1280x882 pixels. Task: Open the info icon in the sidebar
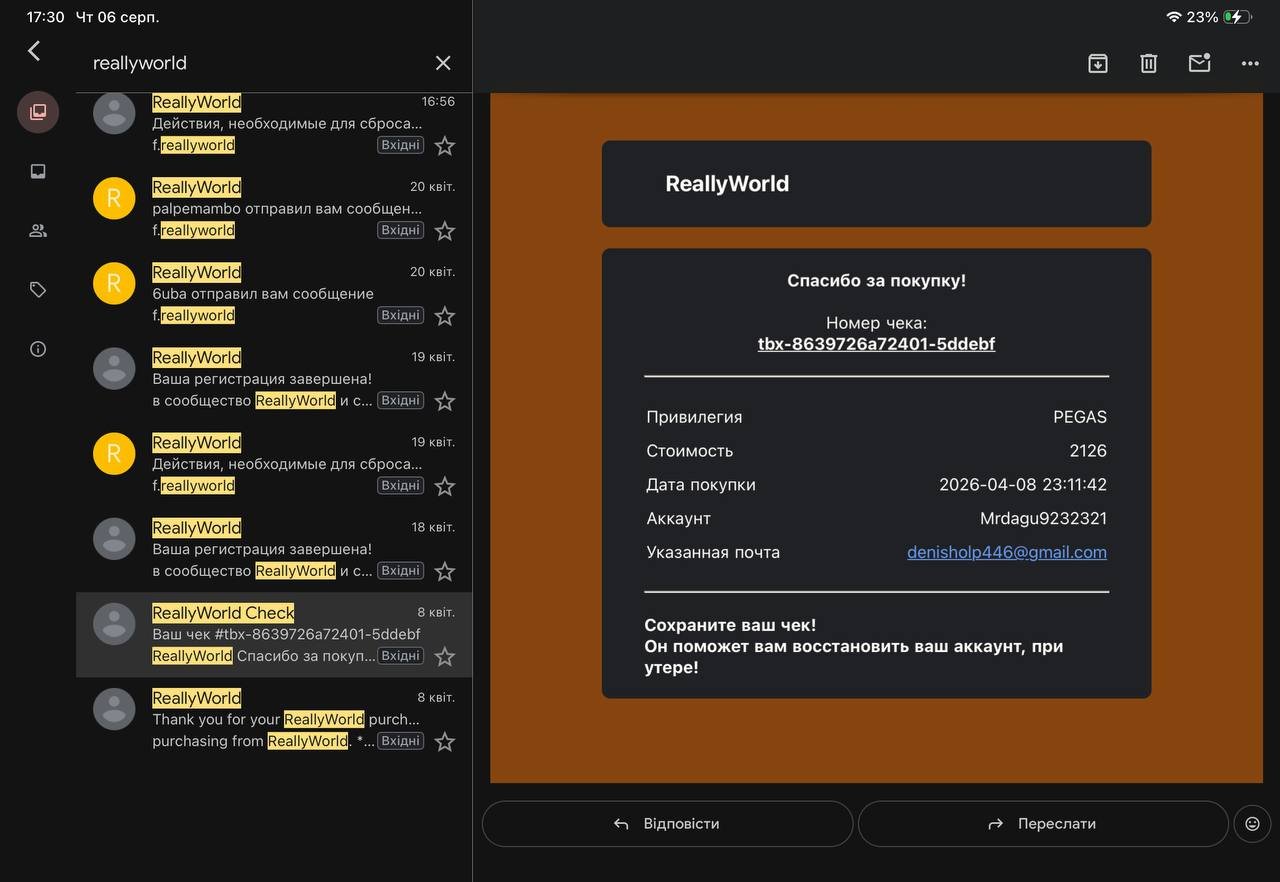point(38,349)
